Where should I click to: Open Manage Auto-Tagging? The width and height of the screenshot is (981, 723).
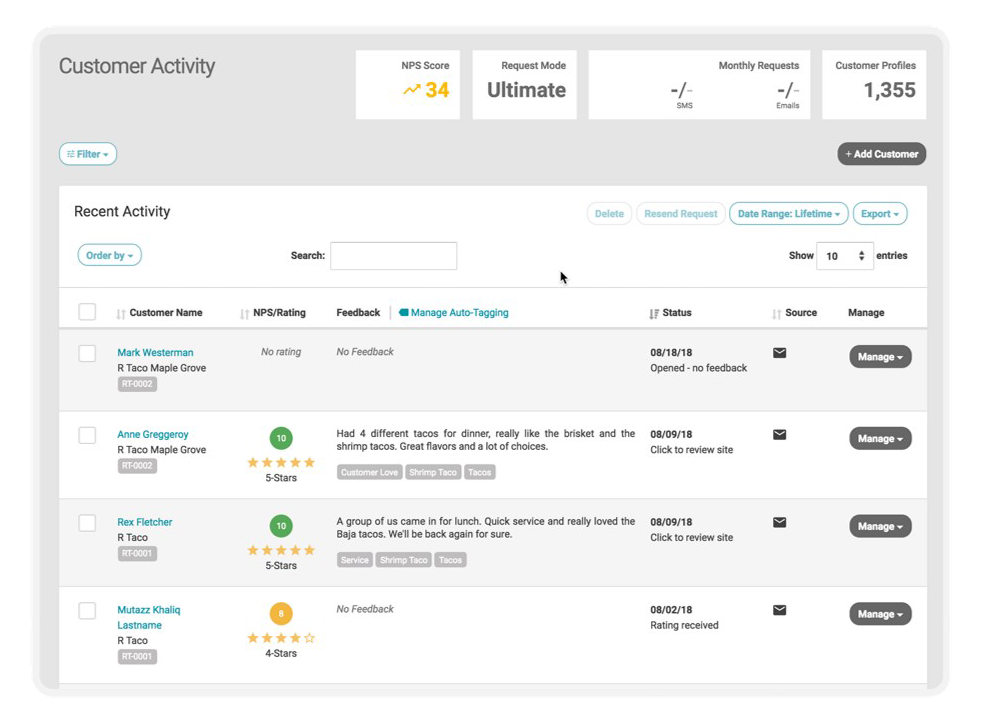pyautogui.click(x=458, y=312)
